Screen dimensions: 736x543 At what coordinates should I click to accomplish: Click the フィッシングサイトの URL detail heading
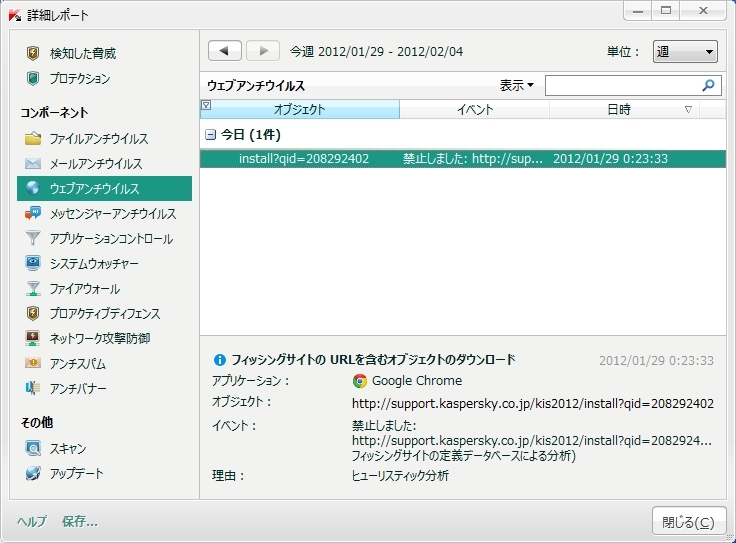coord(373,360)
